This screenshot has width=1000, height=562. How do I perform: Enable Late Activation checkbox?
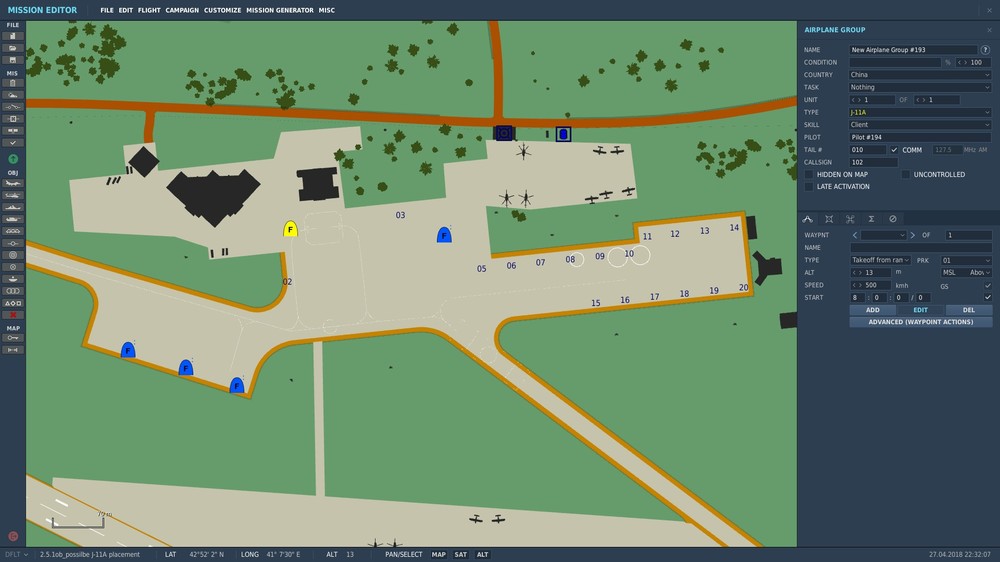coord(809,187)
